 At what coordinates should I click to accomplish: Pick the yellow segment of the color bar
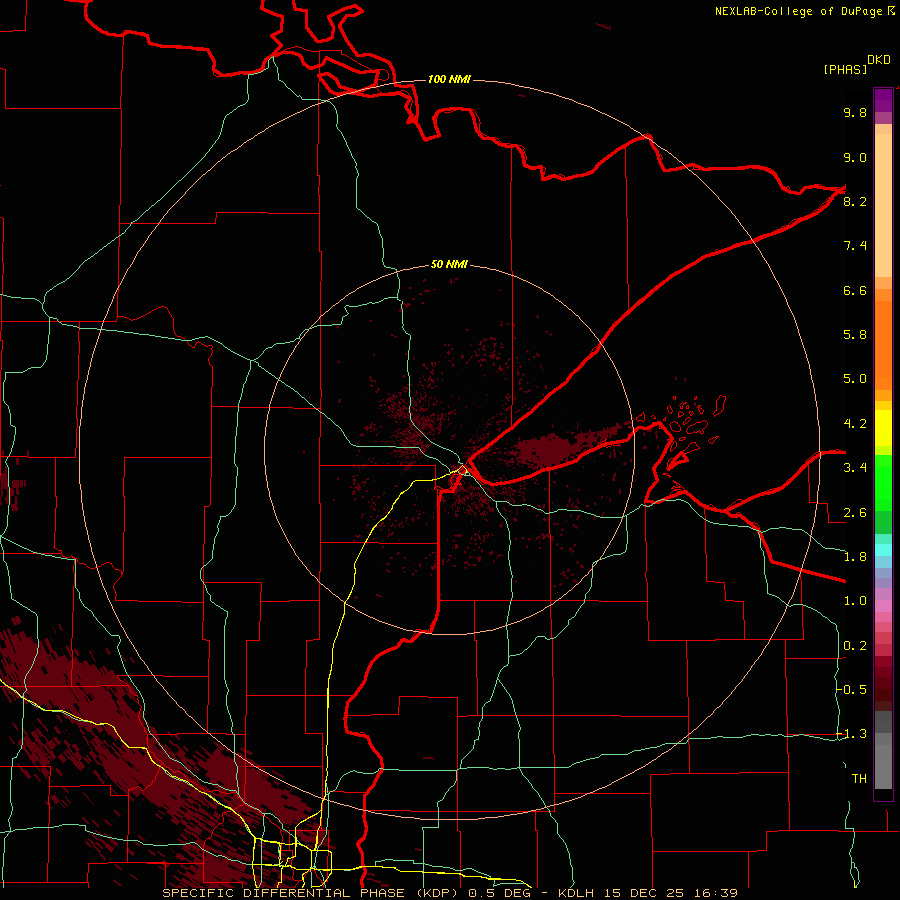883,428
